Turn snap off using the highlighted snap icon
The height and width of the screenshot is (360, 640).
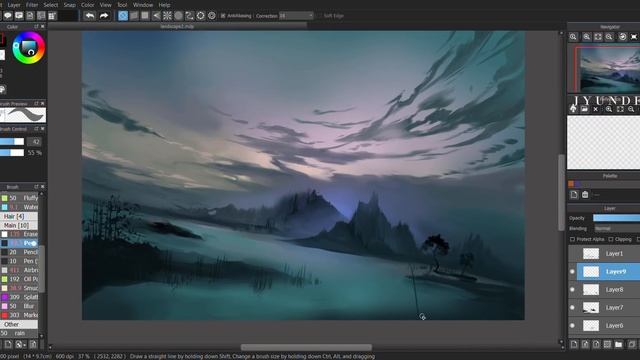[x=123, y=16]
